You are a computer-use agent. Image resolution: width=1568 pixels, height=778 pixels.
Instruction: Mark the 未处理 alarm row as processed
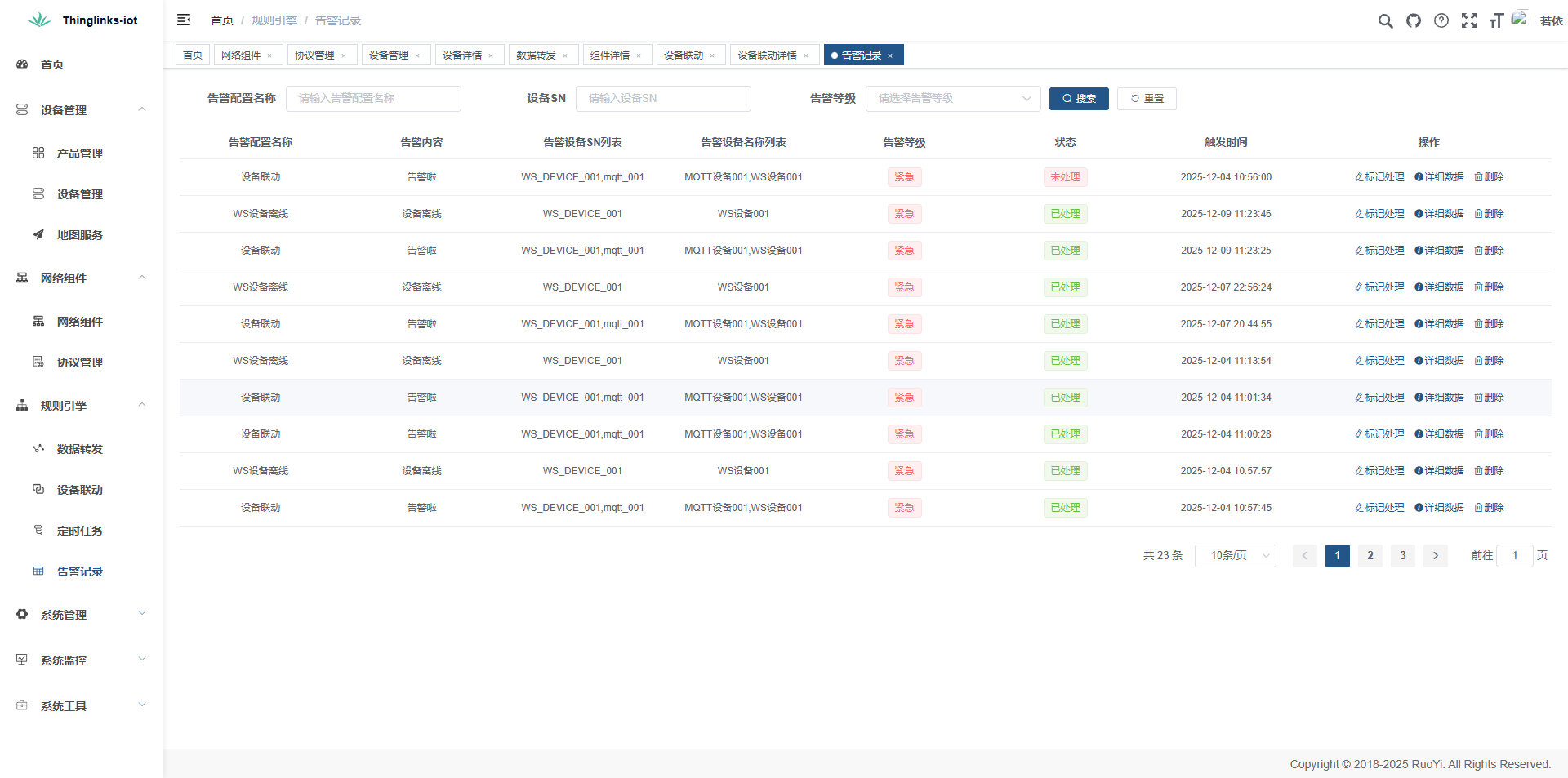(x=1380, y=177)
